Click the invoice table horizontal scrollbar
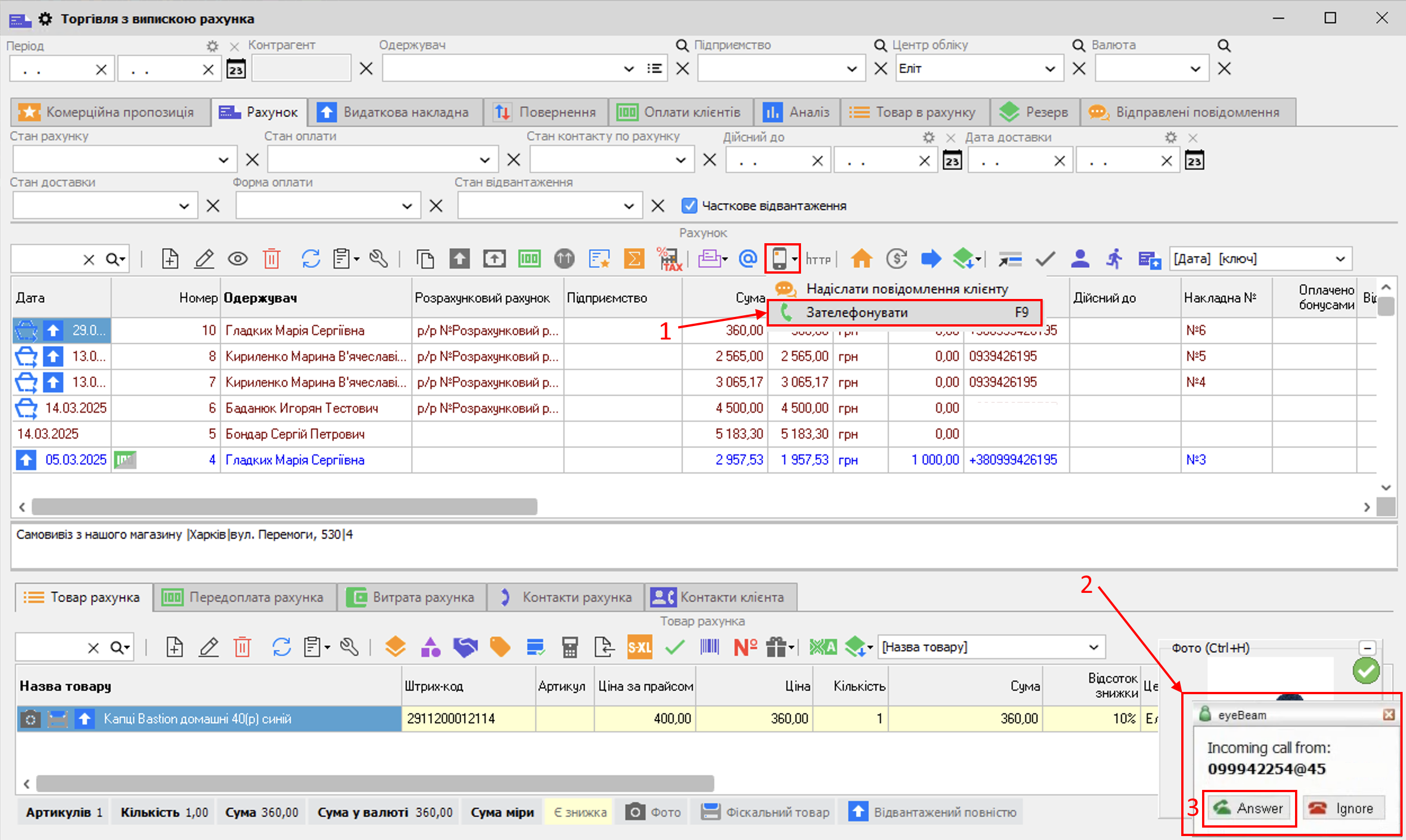The height and width of the screenshot is (840, 1406). point(284,507)
